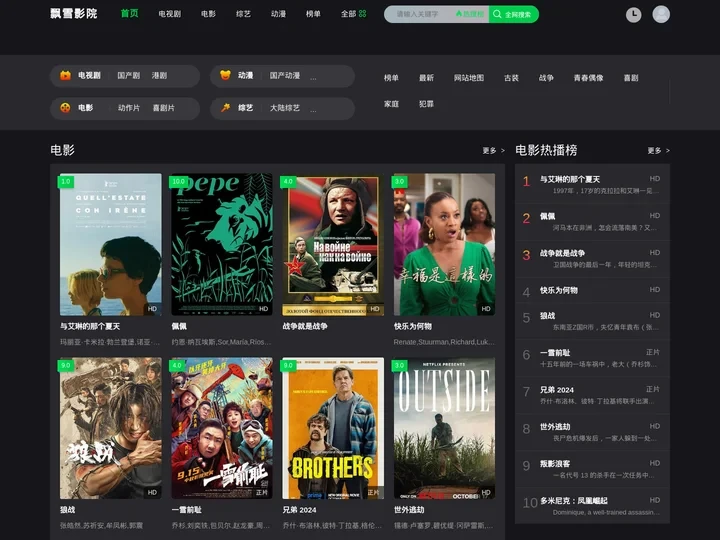Click the 电影 category emoji icon

coord(65,108)
